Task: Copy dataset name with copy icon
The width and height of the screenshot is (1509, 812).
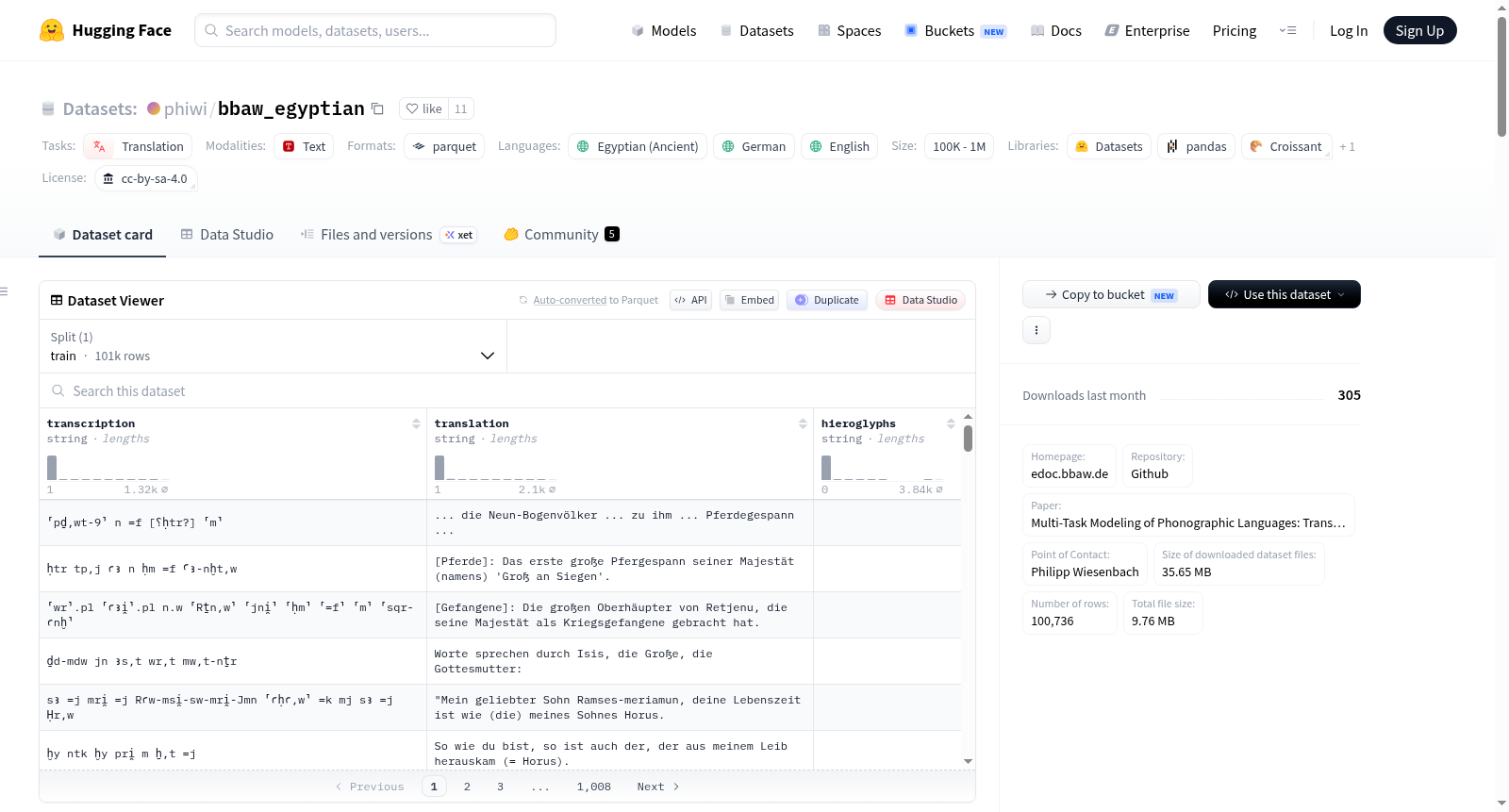Action: coord(377,108)
